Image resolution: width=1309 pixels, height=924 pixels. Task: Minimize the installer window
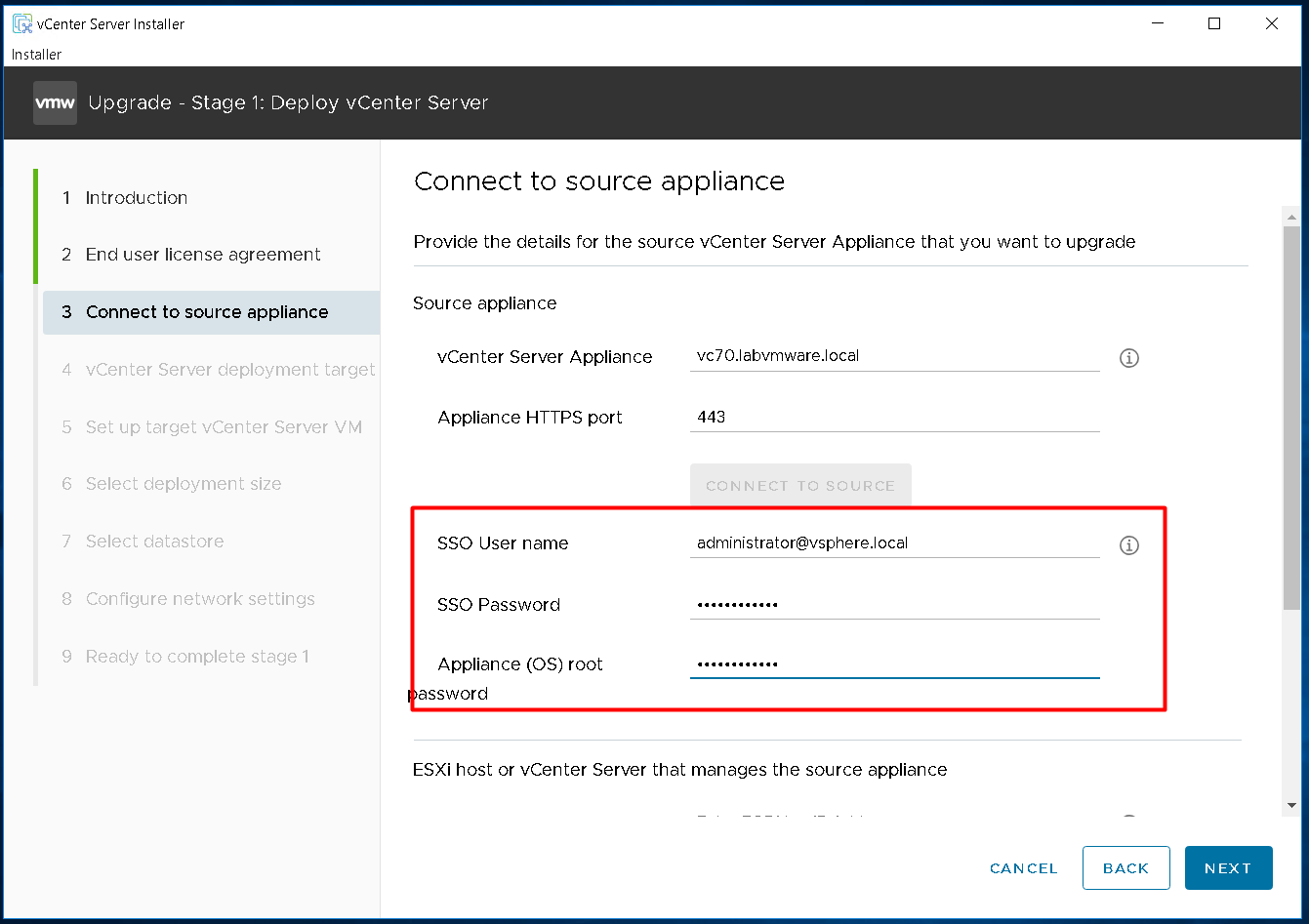coord(1157,23)
